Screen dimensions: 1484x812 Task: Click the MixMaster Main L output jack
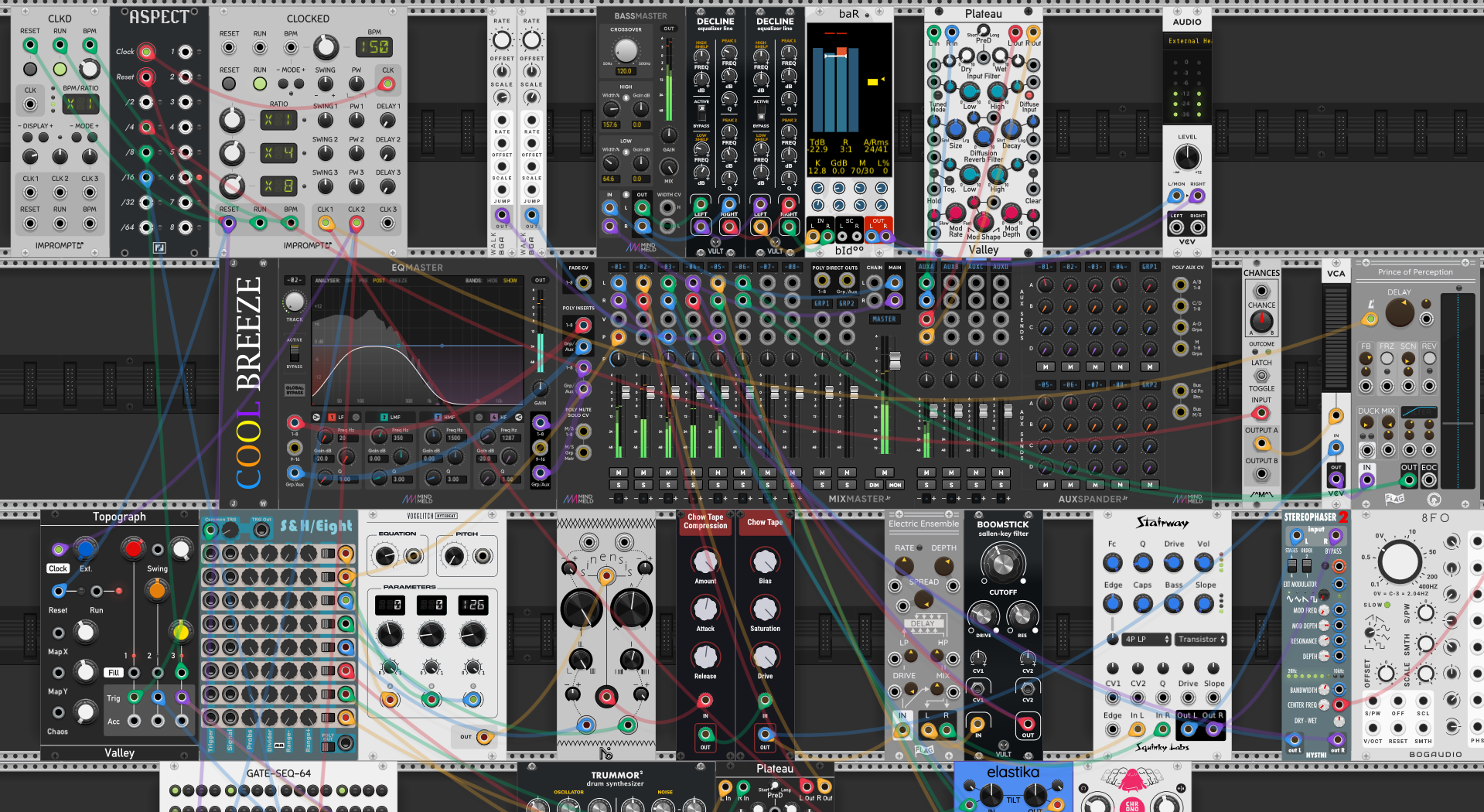tap(895, 282)
